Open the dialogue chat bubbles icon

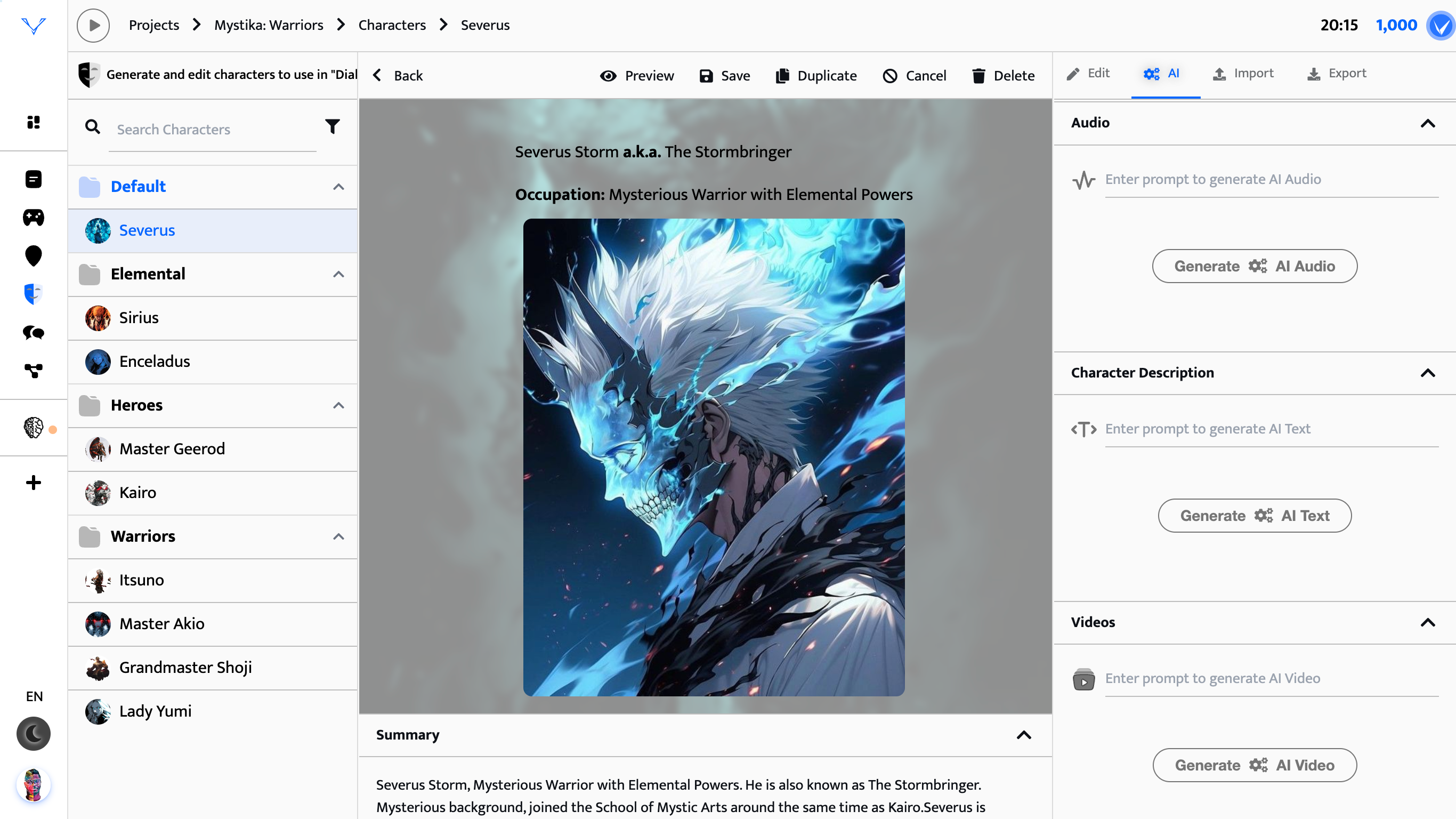click(x=34, y=333)
